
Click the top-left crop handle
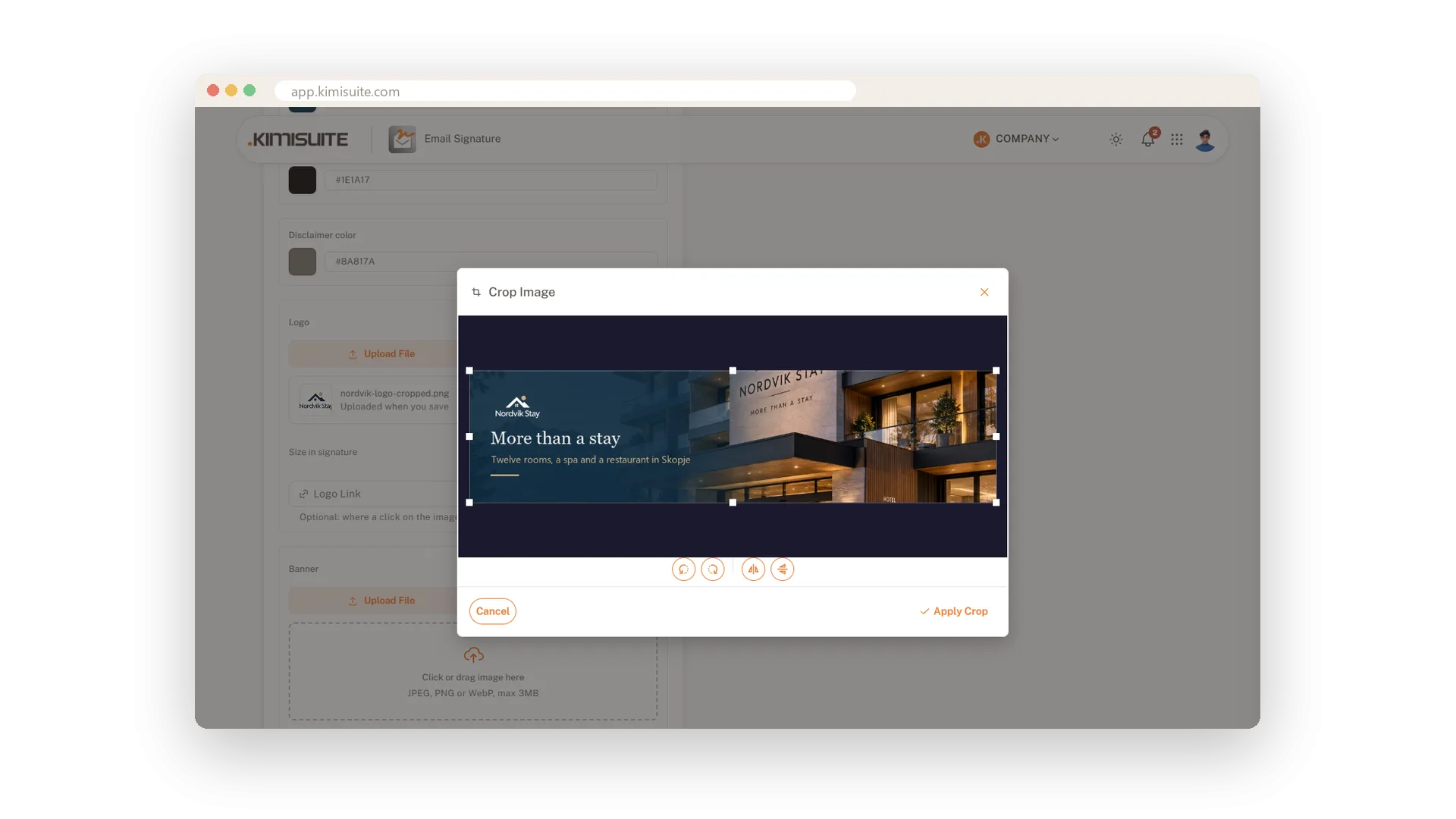[x=469, y=371]
